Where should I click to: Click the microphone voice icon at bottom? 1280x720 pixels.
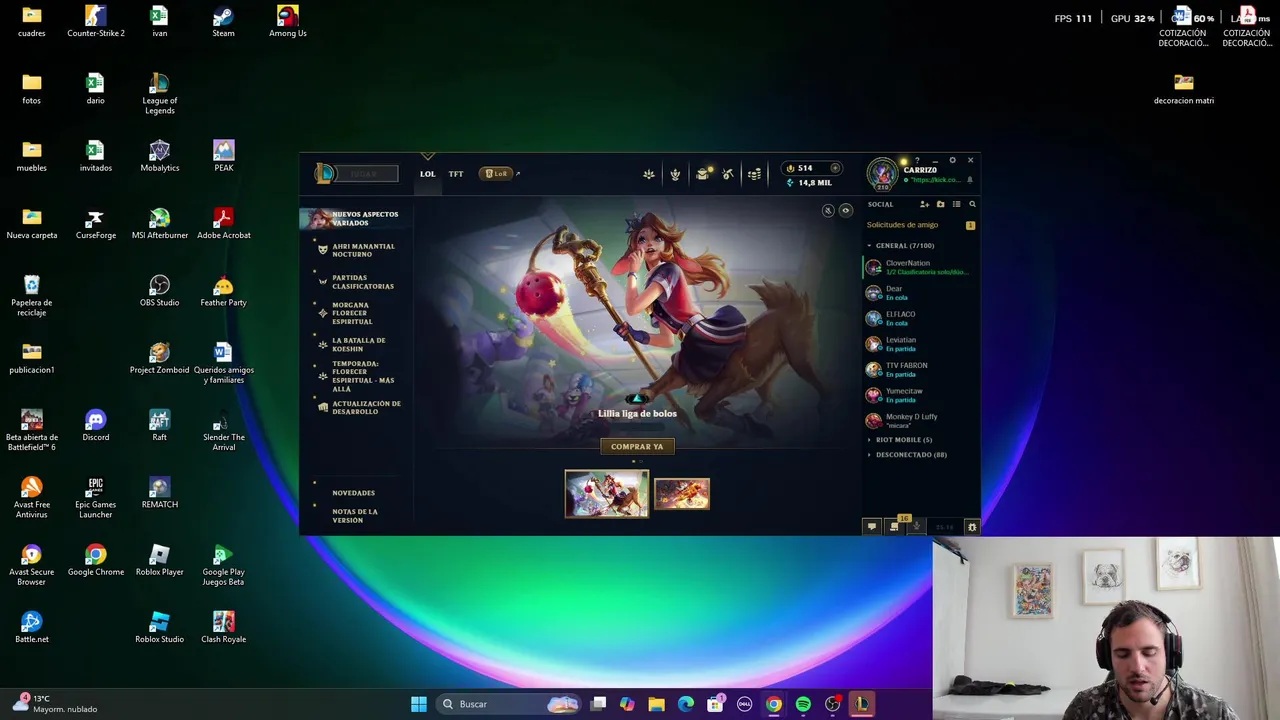[x=917, y=526]
